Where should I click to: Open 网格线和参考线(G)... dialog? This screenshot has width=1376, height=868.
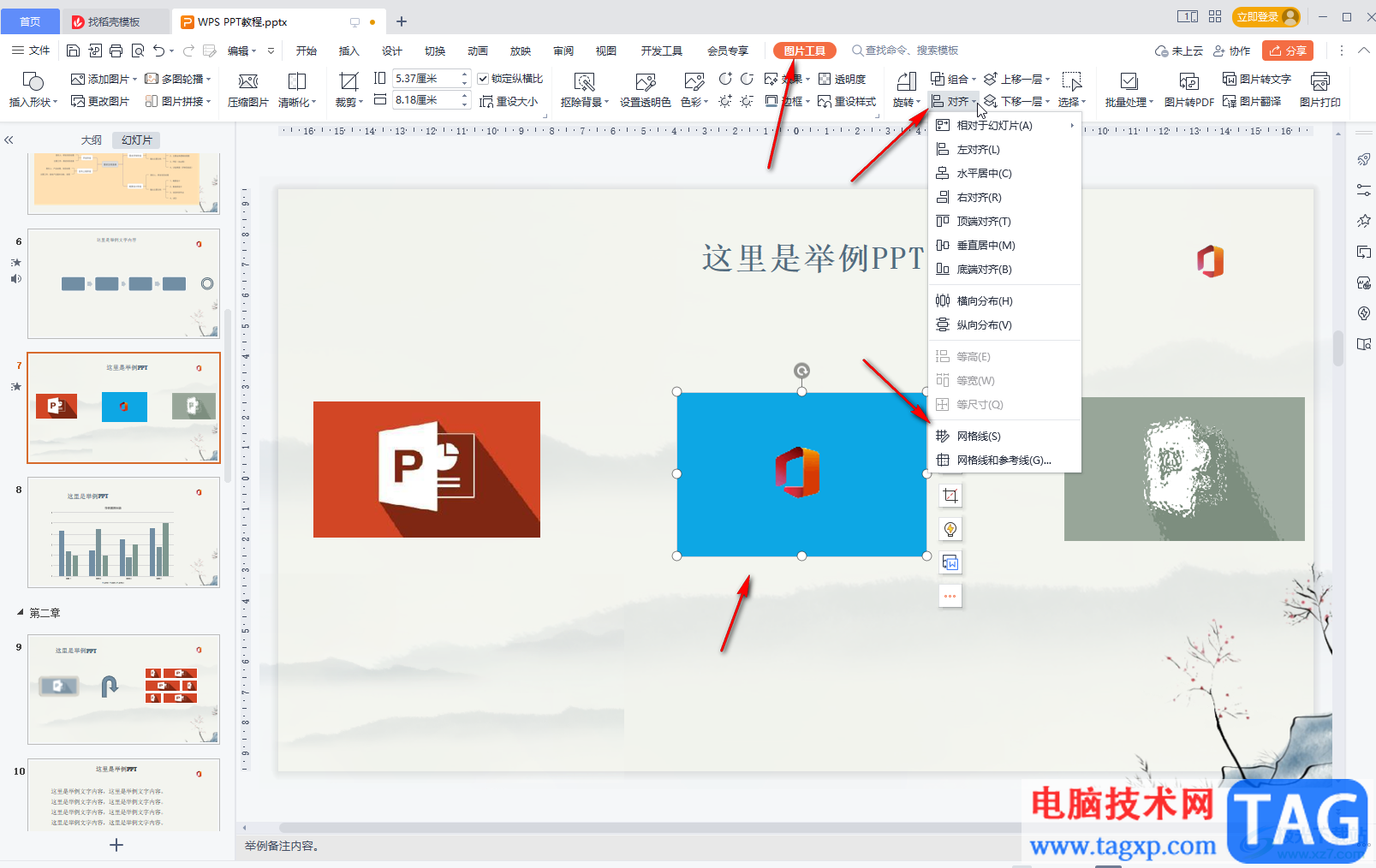tap(1005, 460)
